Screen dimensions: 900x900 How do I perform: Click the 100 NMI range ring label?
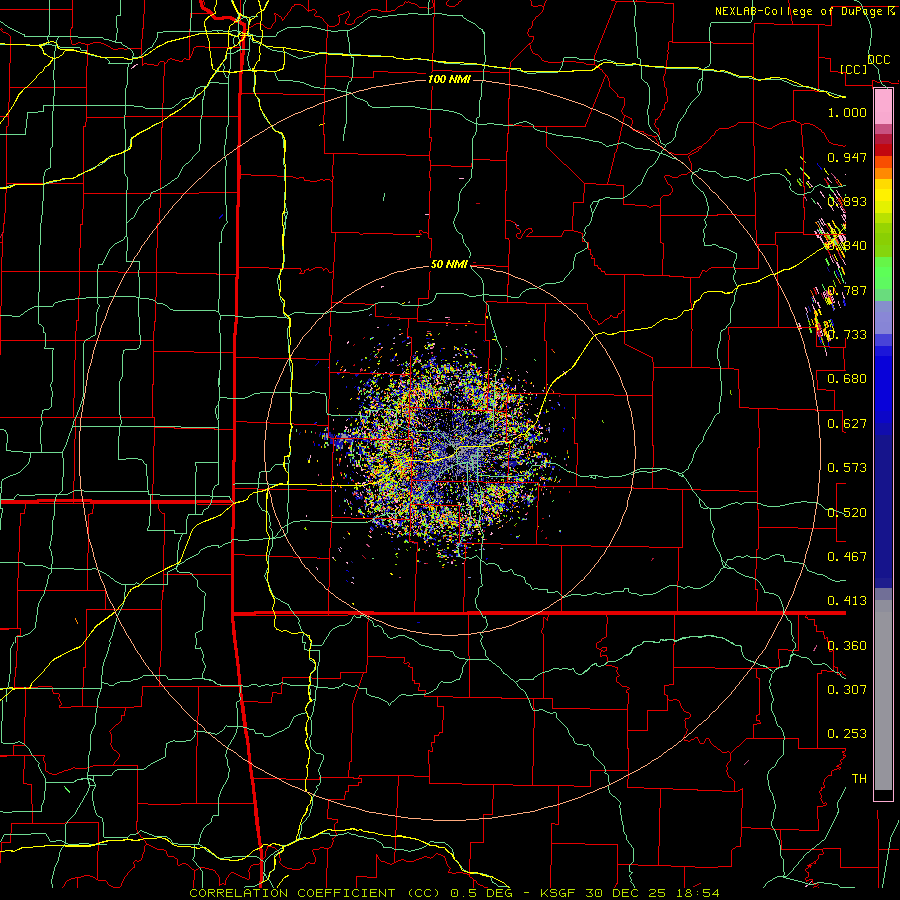[449, 79]
